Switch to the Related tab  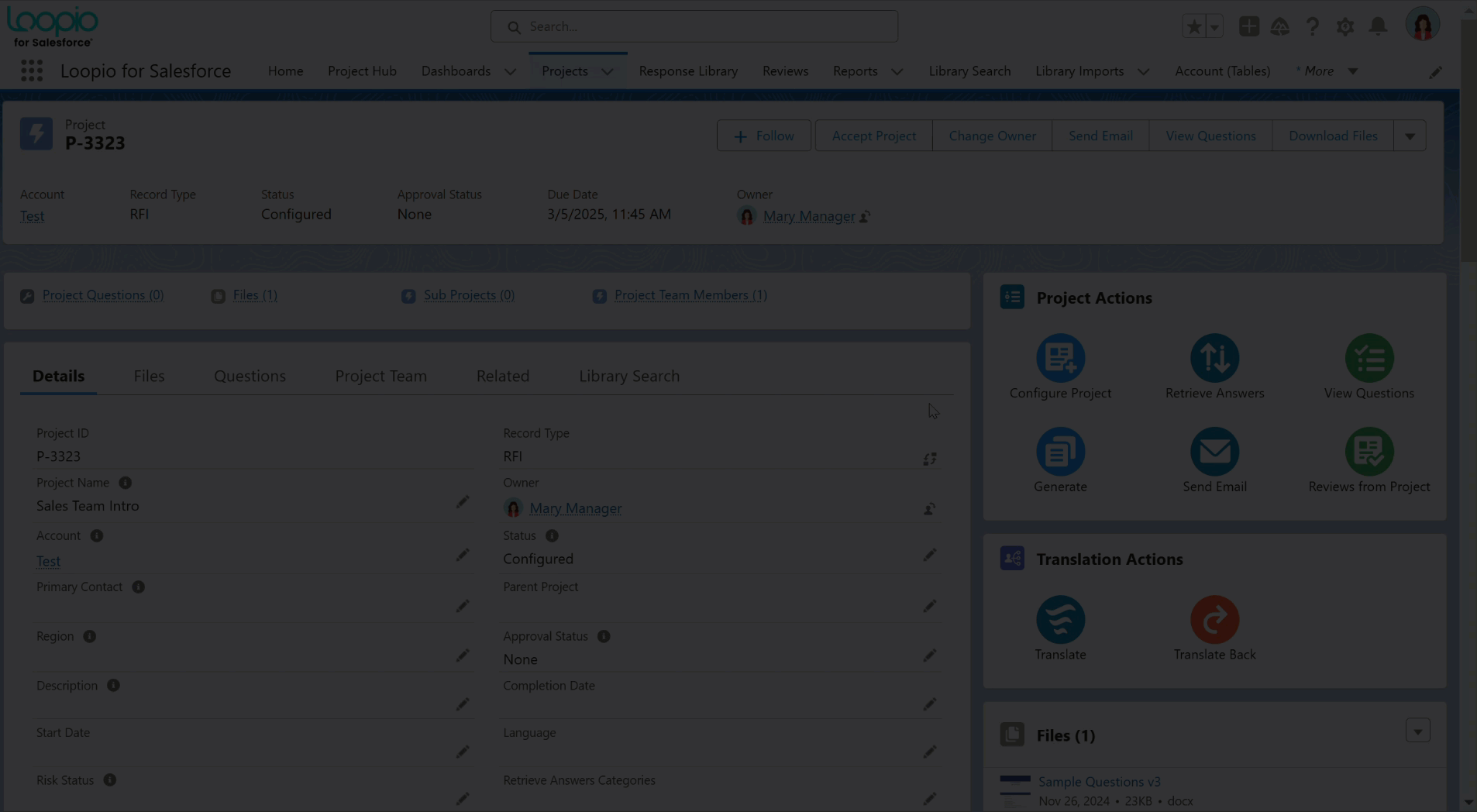[503, 376]
